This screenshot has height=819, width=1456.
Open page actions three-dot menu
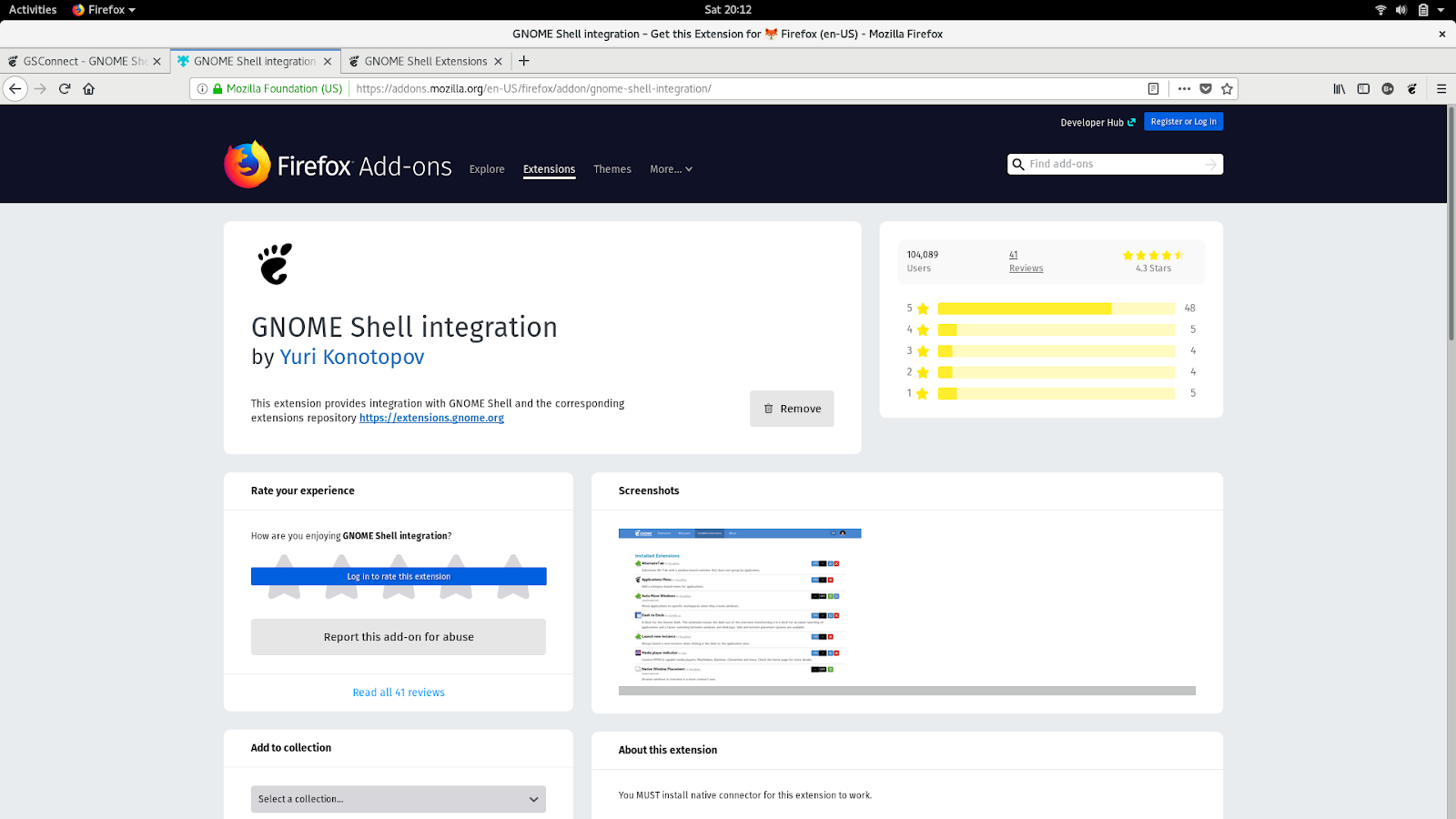[1184, 88]
